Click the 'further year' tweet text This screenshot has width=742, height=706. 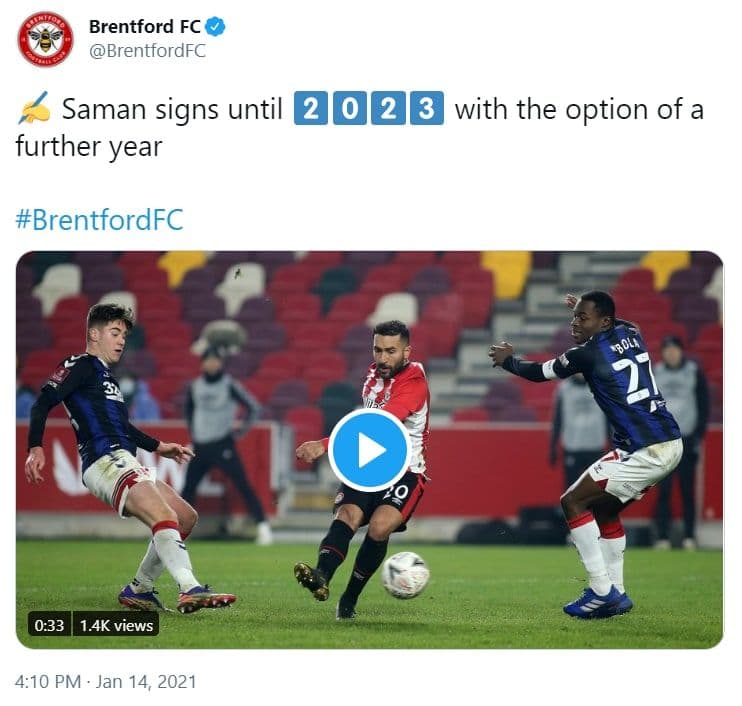tap(89, 147)
